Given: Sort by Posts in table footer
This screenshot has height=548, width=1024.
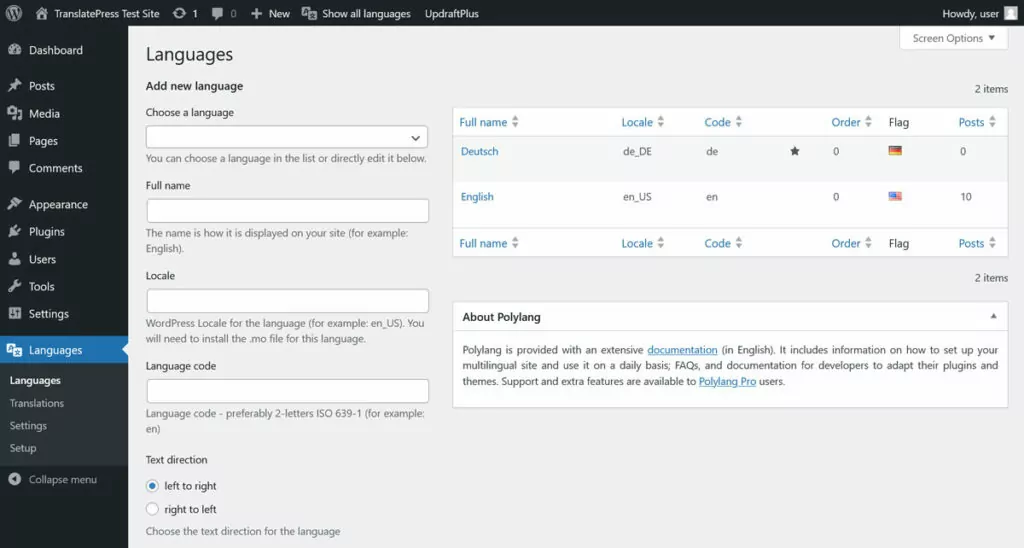Looking at the screenshot, I should point(977,243).
